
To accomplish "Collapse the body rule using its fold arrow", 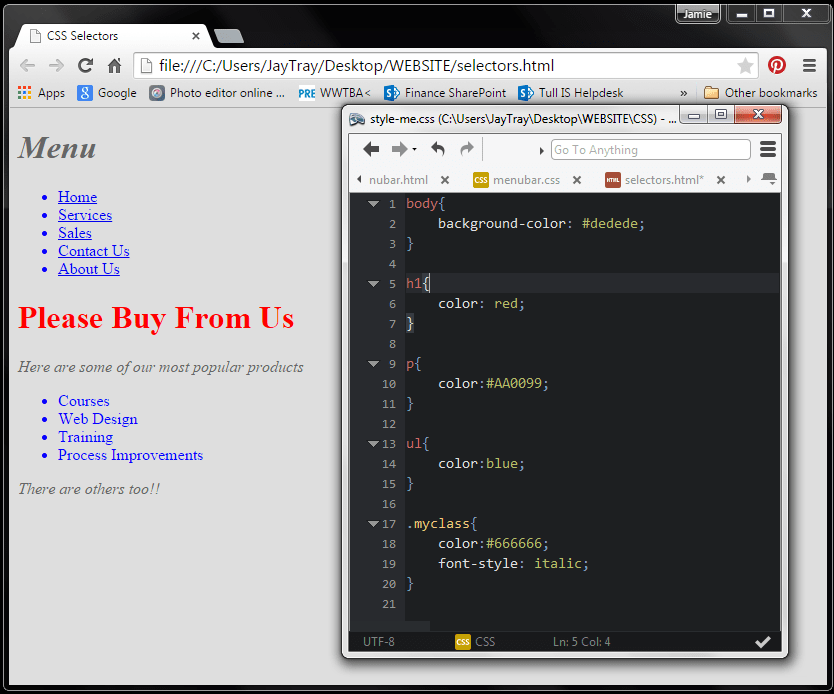I will (x=373, y=203).
